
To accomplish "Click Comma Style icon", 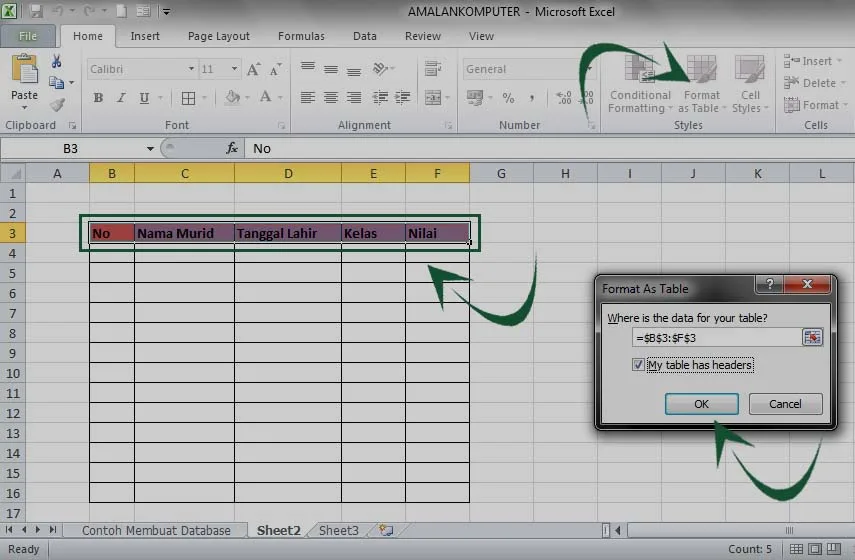I will 532,98.
